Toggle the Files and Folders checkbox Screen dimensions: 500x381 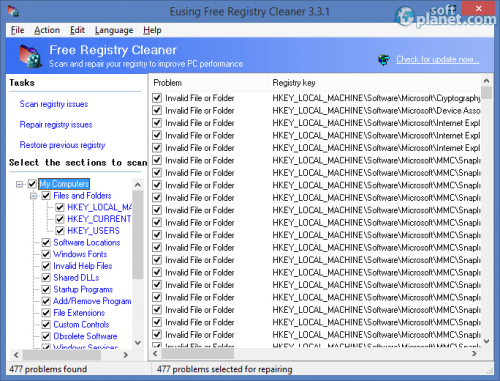(46, 196)
